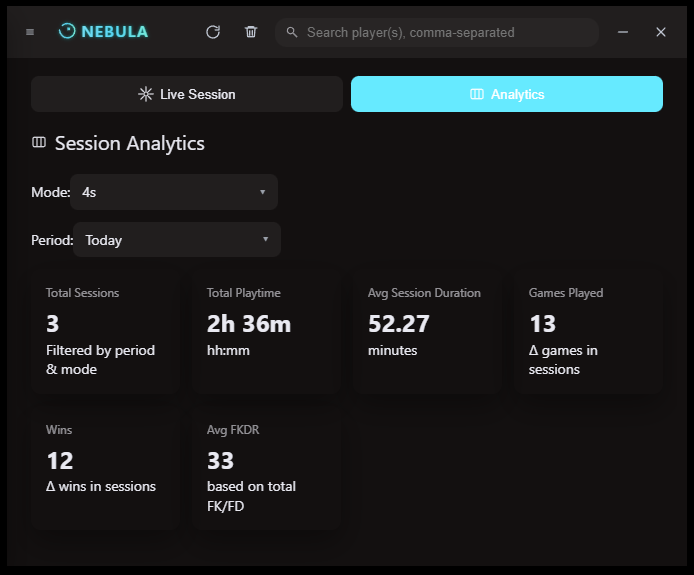Close the Nebula window
694x575 pixels.
pos(660,32)
